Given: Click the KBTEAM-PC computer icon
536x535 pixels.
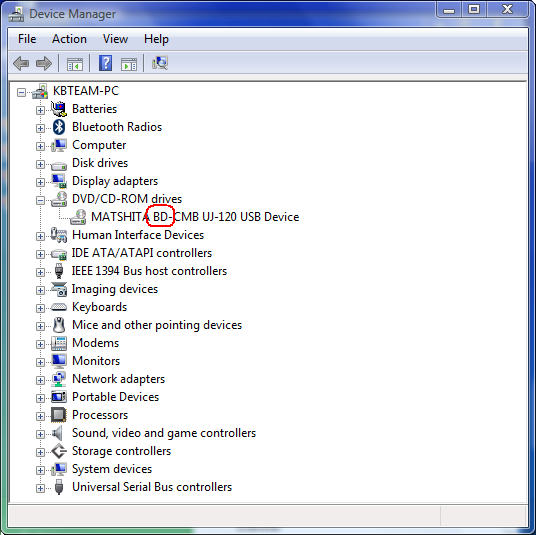Looking at the screenshot, I should (x=40, y=91).
